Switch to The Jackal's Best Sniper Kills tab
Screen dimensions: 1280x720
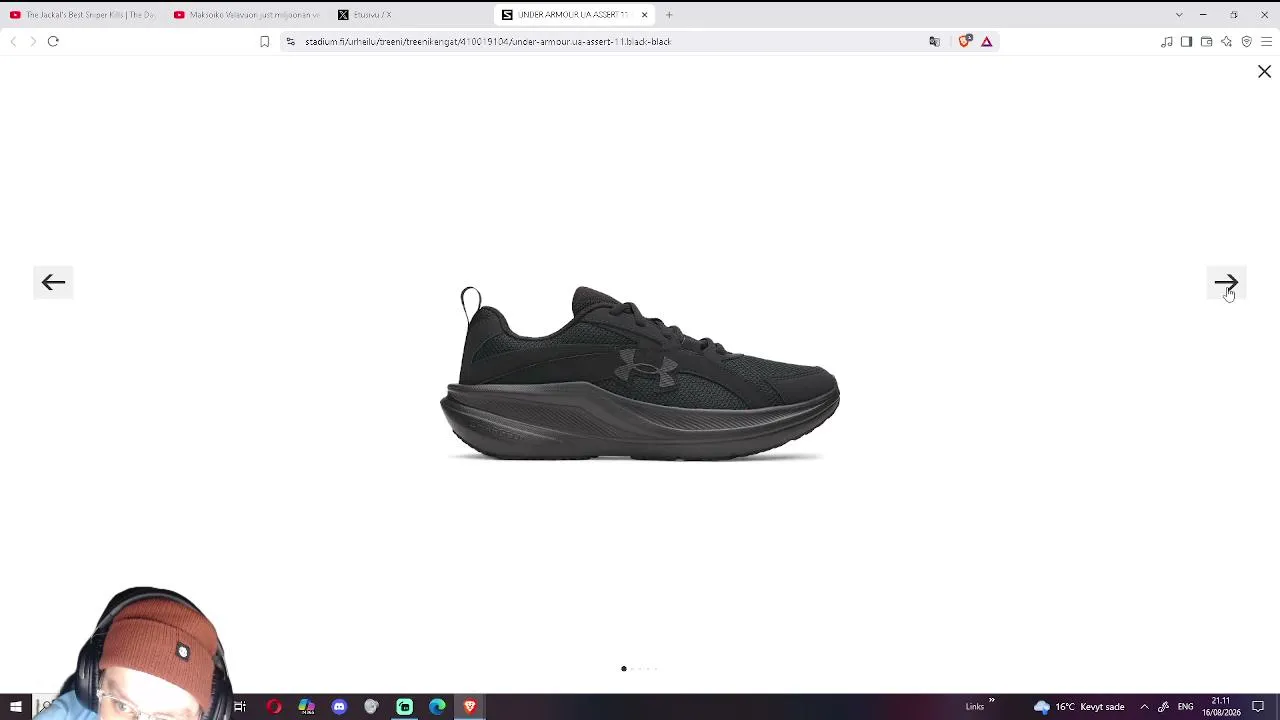82,15
